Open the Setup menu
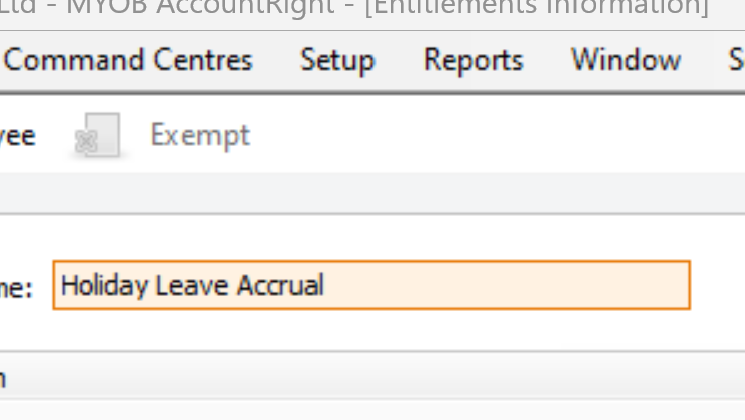The width and height of the screenshot is (745, 420). click(x=337, y=60)
